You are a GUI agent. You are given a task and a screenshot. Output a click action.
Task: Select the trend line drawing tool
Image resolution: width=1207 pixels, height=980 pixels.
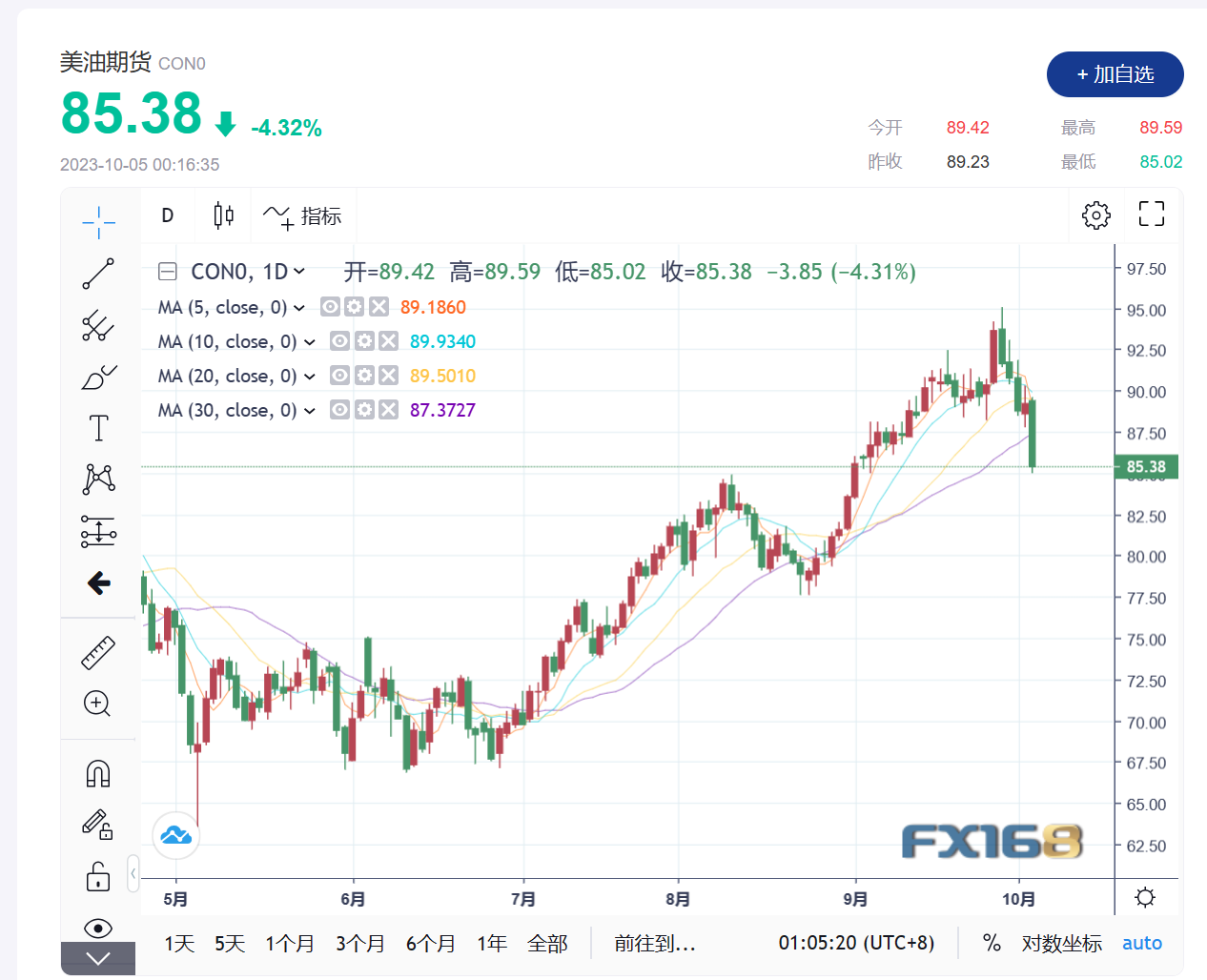pyautogui.click(x=98, y=274)
